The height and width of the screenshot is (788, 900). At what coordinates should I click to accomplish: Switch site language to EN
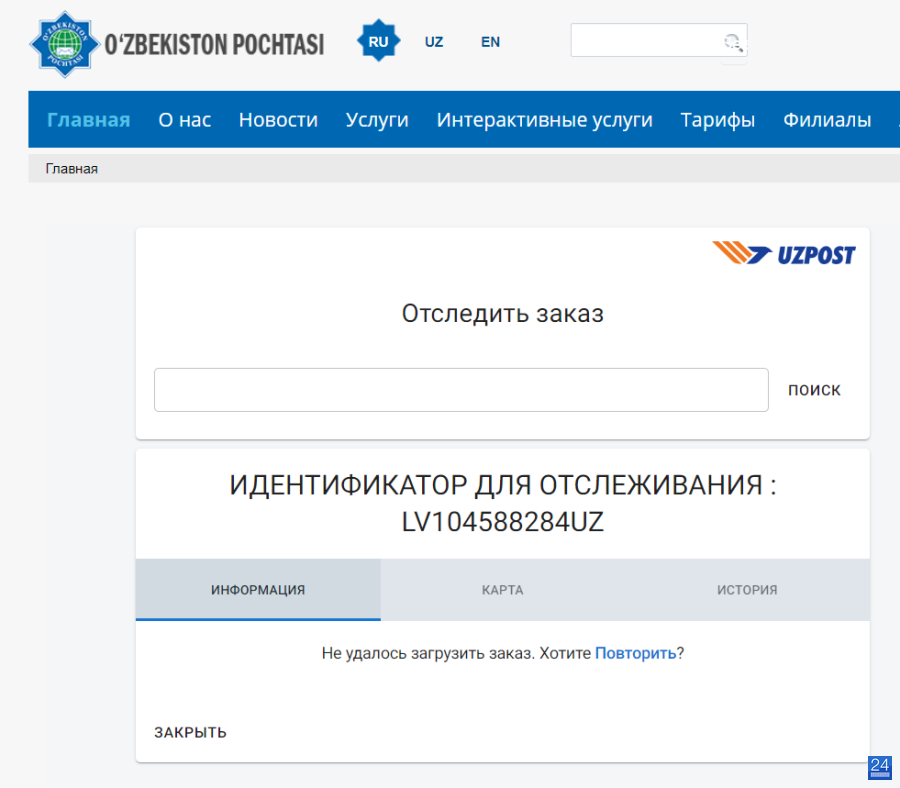pyautogui.click(x=490, y=42)
